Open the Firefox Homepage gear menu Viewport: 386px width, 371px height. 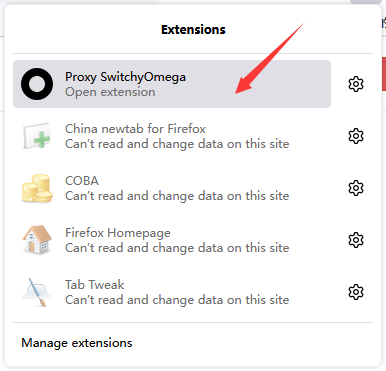(x=356, y=240)
